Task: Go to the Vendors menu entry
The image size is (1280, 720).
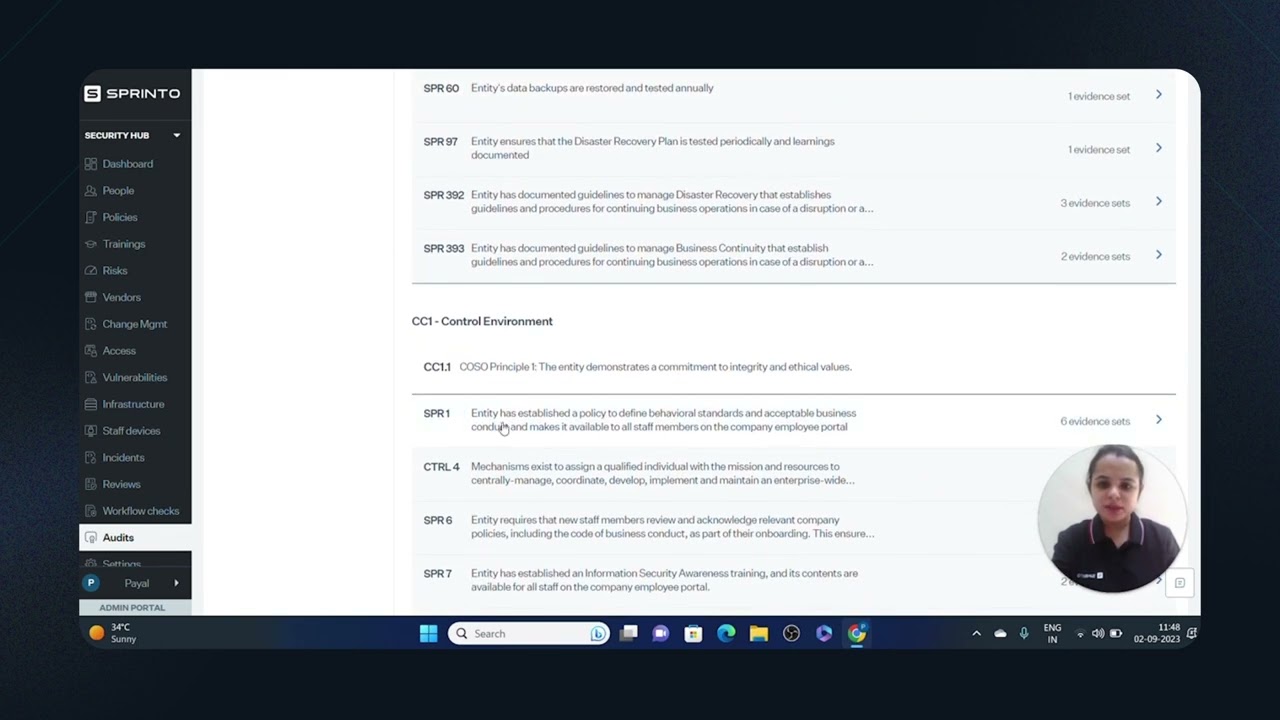Action: point(121,297)
